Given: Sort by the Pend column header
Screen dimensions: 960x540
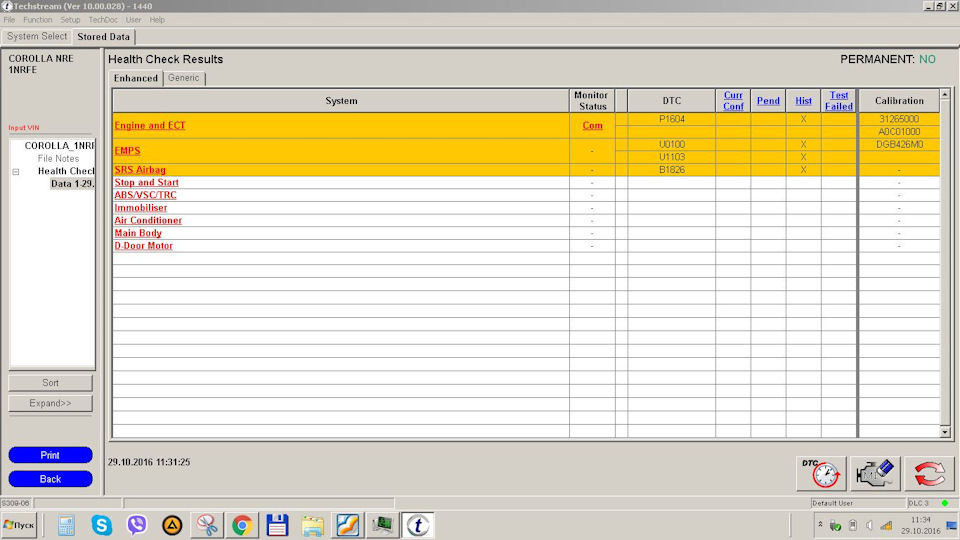Looking at the screenshot, I should tap(768, 101).
